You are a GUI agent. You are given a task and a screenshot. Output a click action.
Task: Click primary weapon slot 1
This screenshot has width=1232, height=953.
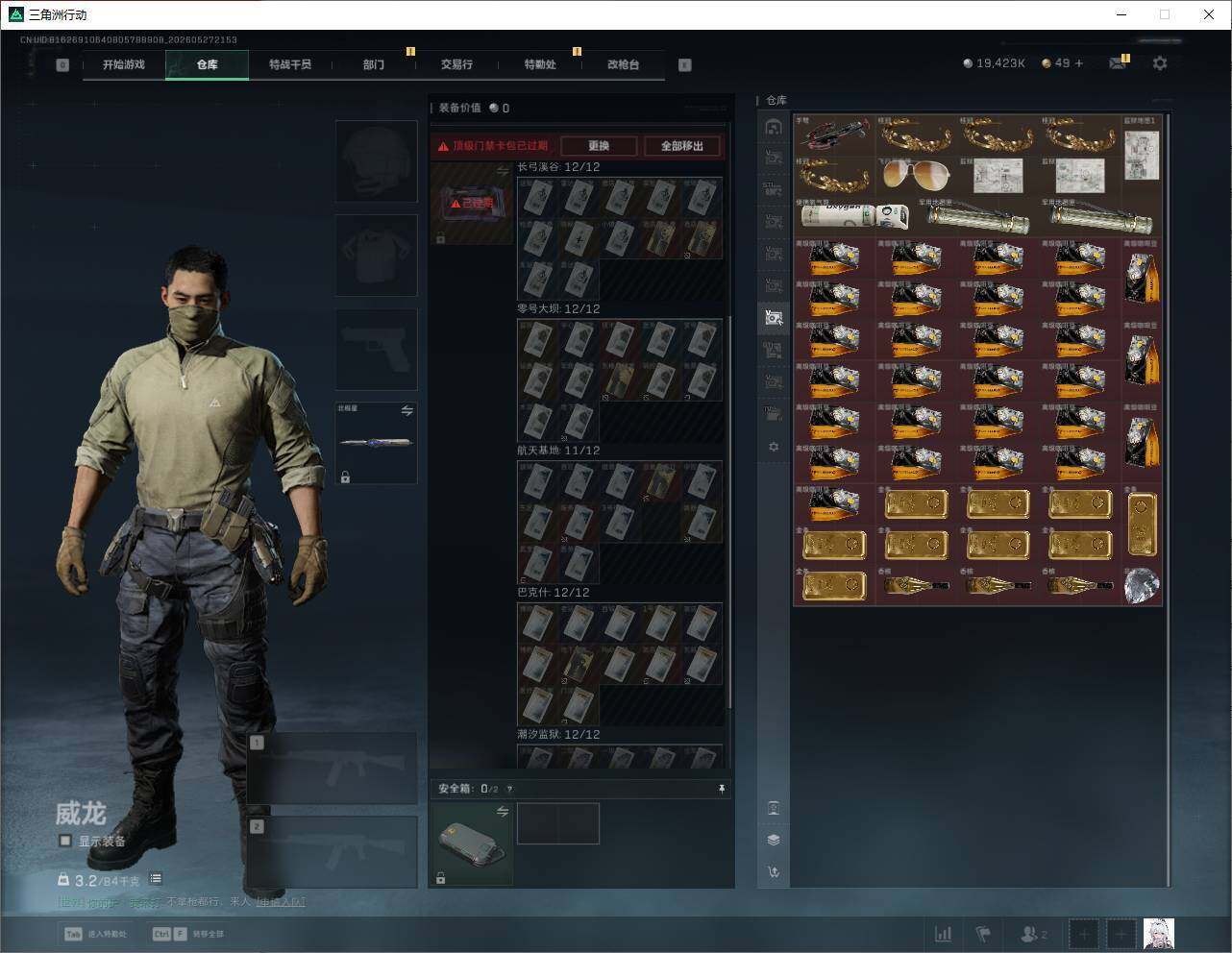[x=332, y=769]
